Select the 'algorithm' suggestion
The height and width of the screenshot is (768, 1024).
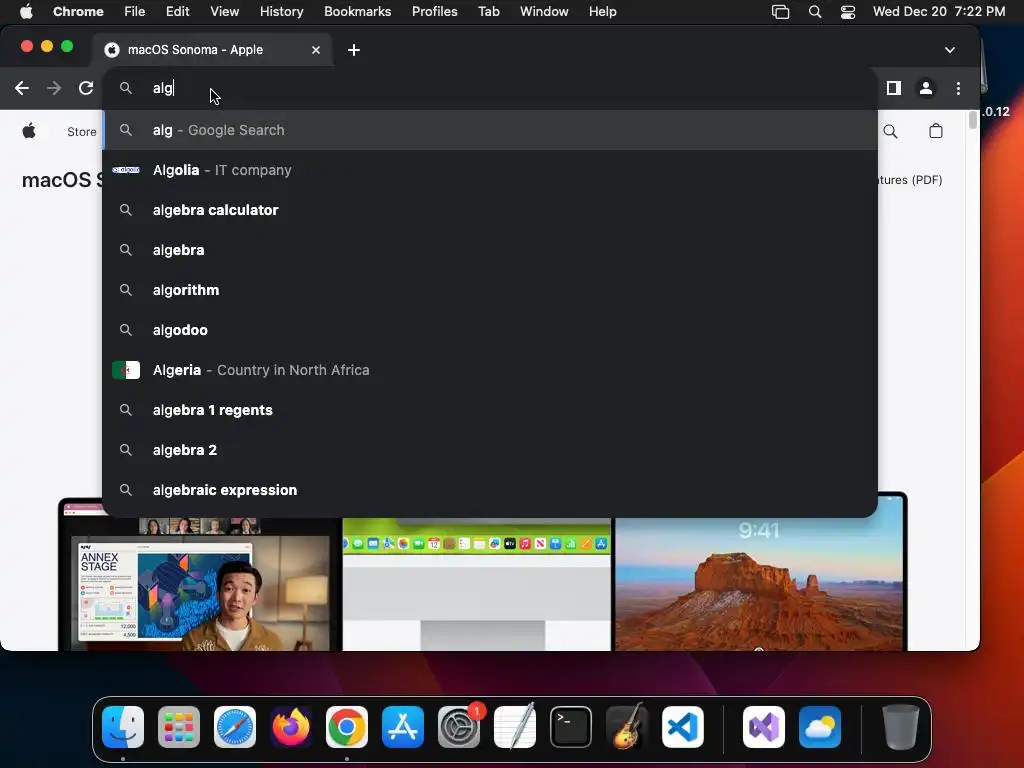(490, 290)
